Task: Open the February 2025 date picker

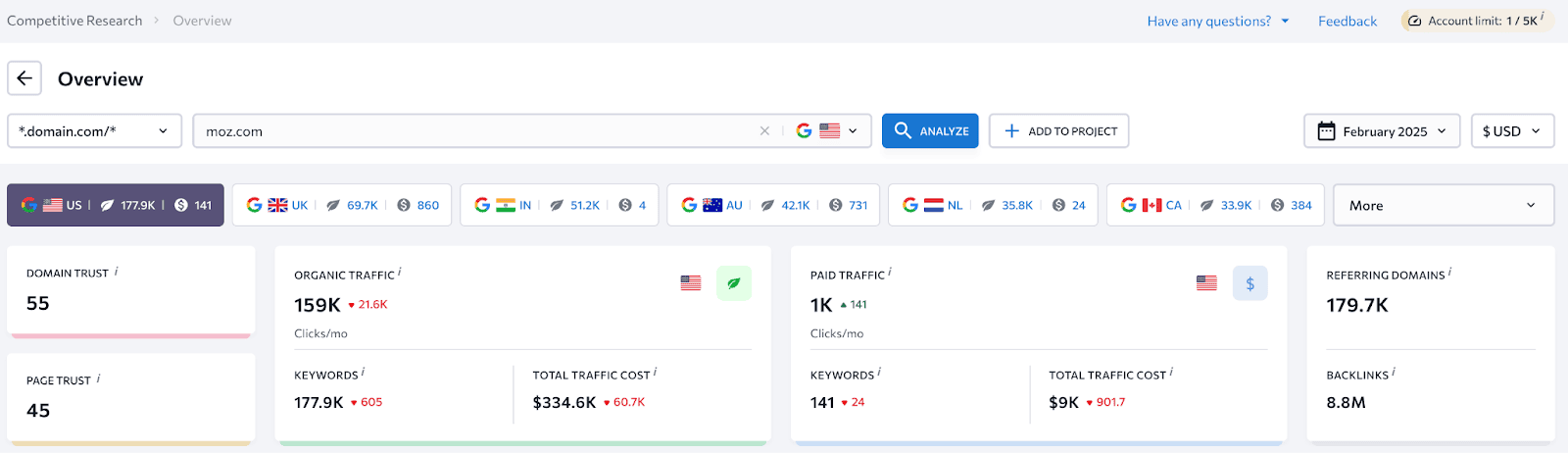Action: (x=1382, y=130)
